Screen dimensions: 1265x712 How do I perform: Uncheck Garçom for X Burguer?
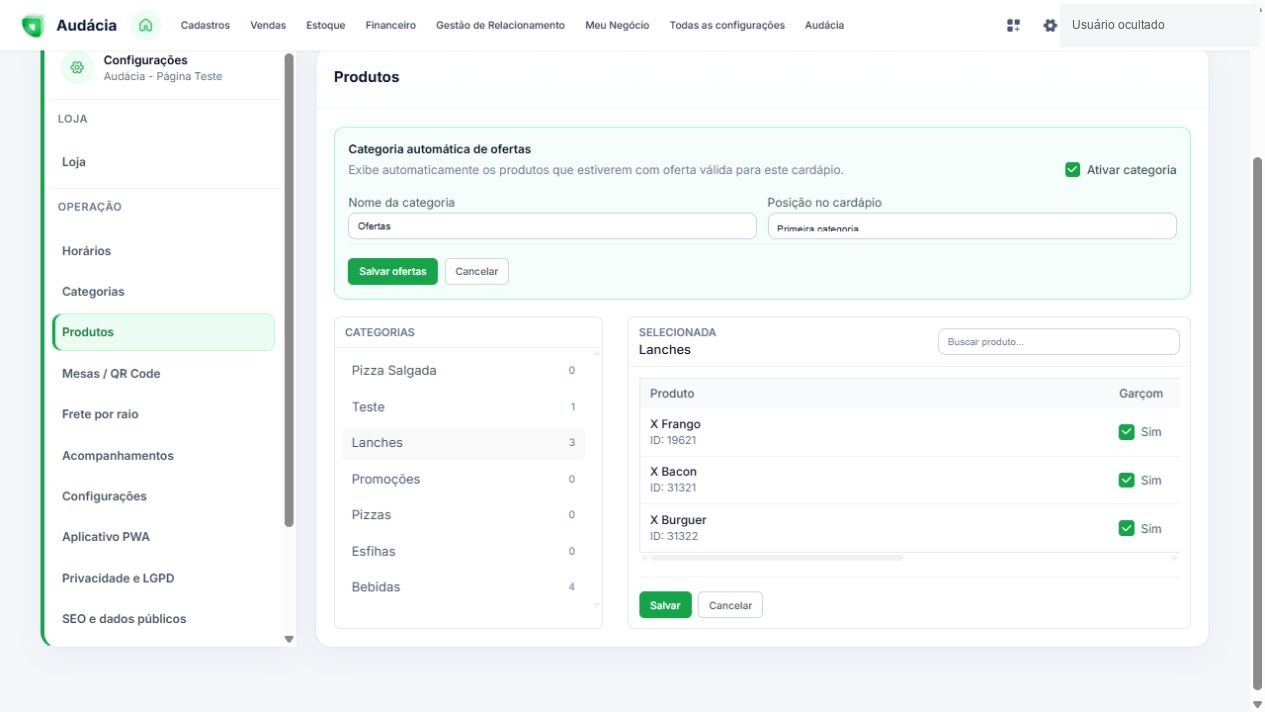[1127, 528]
